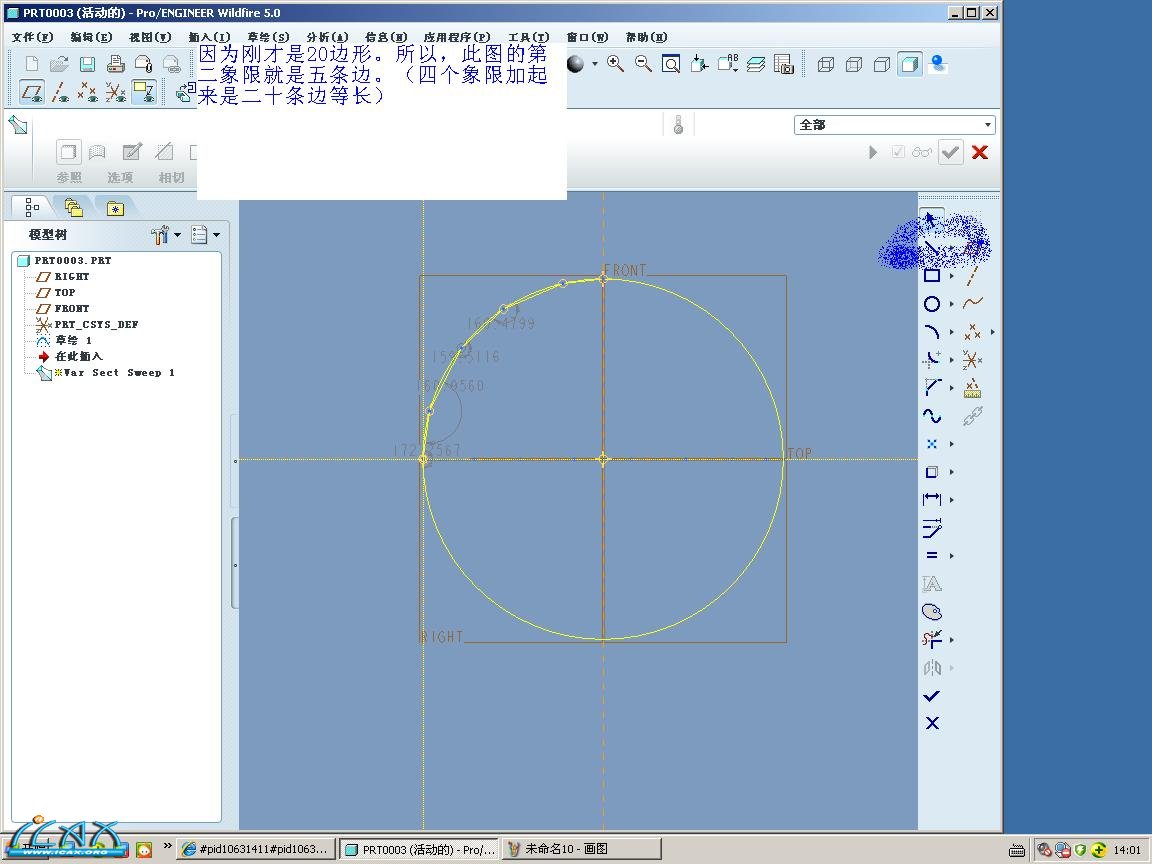Pick the spline curve tool
Viewport: 1152px width, 864px height.
[932, 416]
